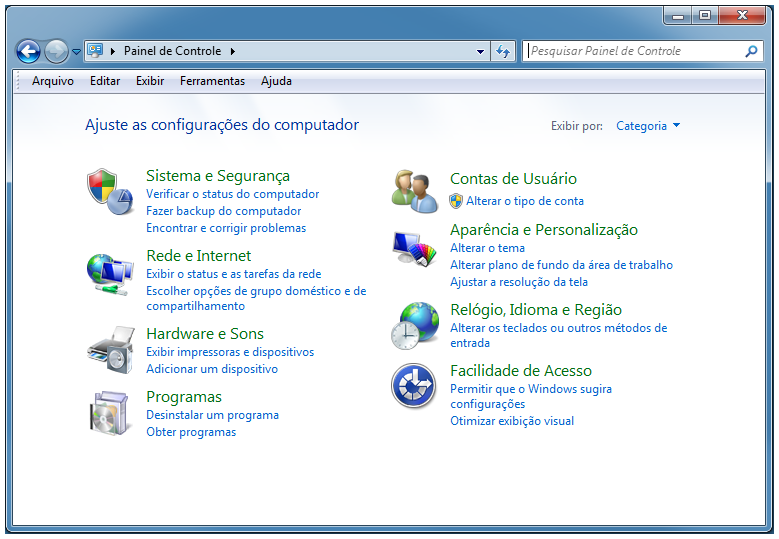Expand the address bar history dropdown
The image size is (779, 539).
[480, 51]
